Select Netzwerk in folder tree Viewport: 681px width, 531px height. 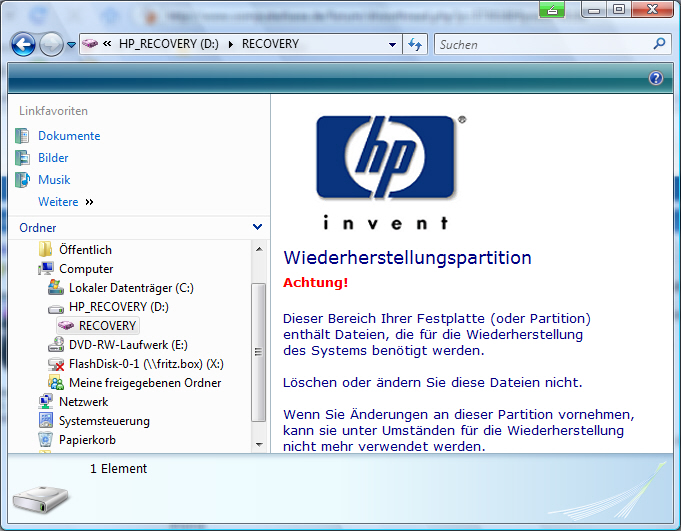click(83, 402)
